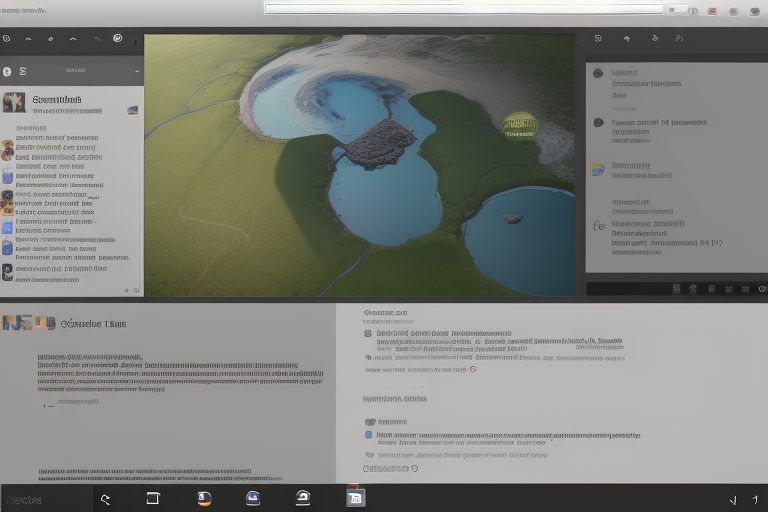Collapse the left panel using the header dash
Image resolution: width=768 pixels, height=512 pixels.
click(137, 72)
